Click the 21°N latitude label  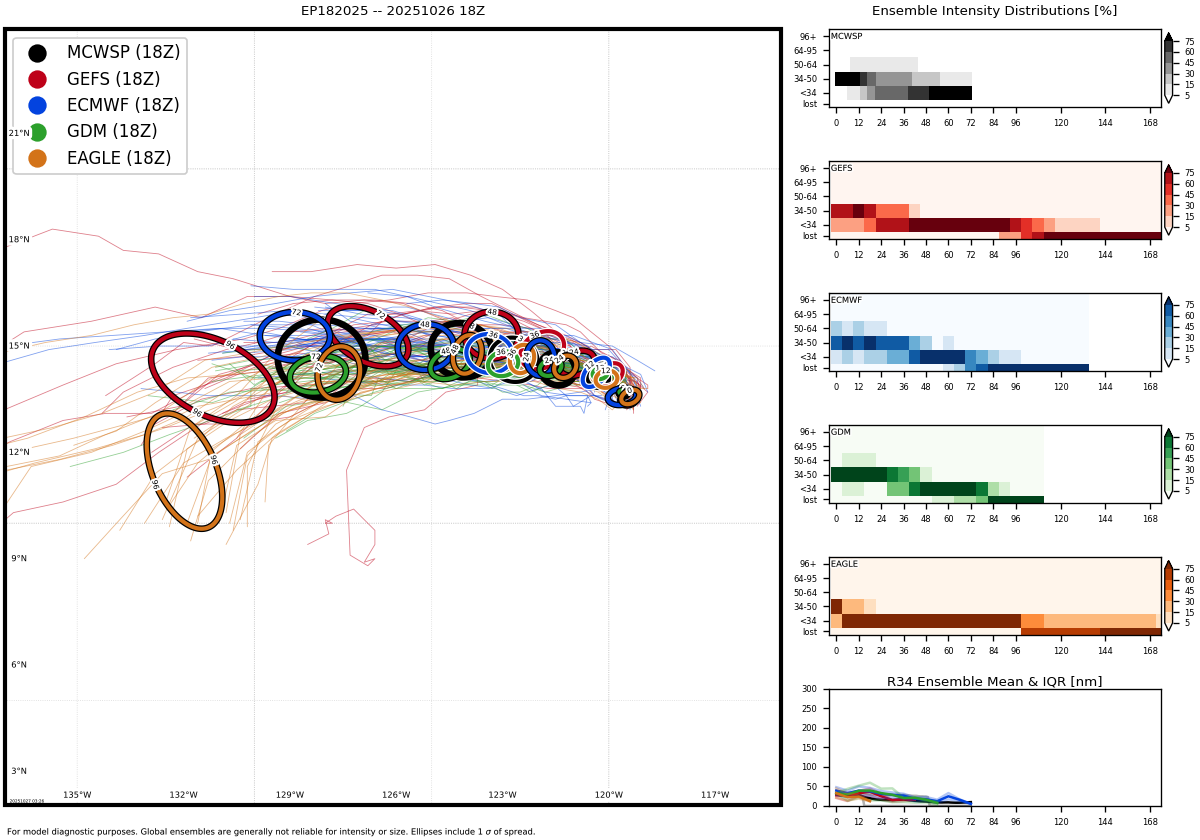(x=20, y=133)
